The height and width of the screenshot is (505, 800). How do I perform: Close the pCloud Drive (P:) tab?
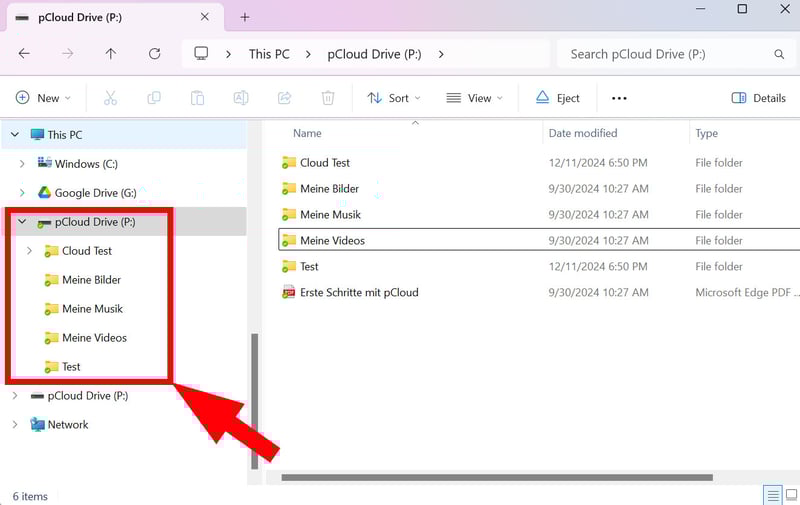(205, 17)
